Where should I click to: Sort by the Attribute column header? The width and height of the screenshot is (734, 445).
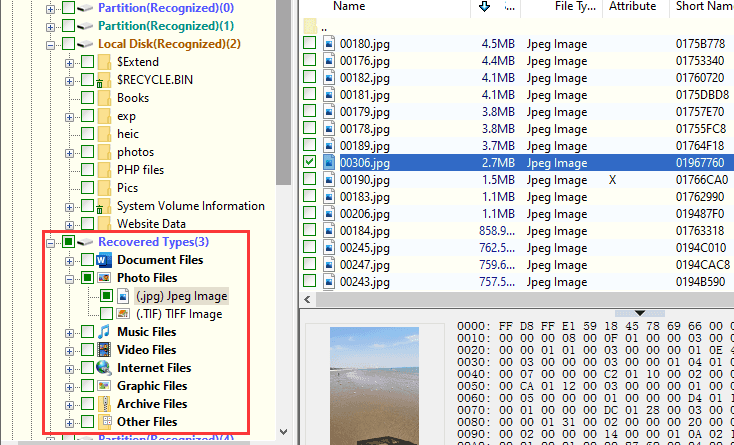tap(633, 7)
